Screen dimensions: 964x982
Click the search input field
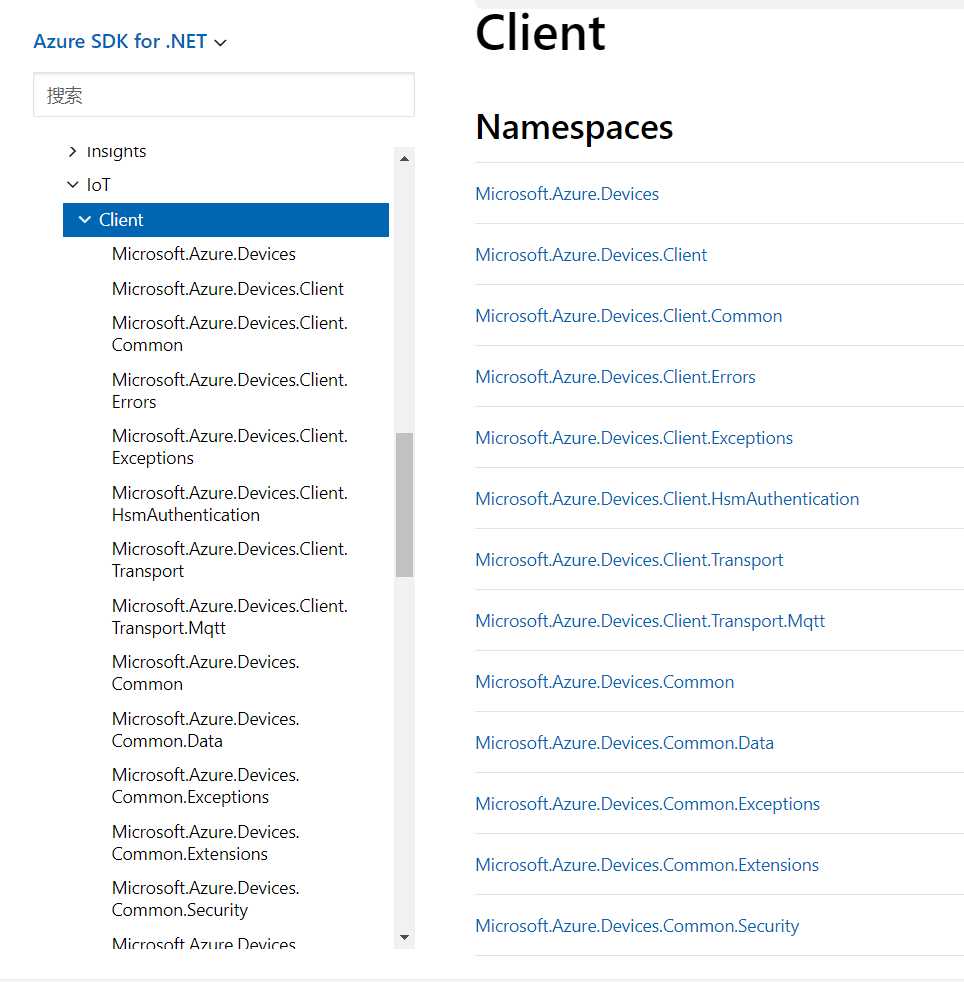[x=224, y=95]
